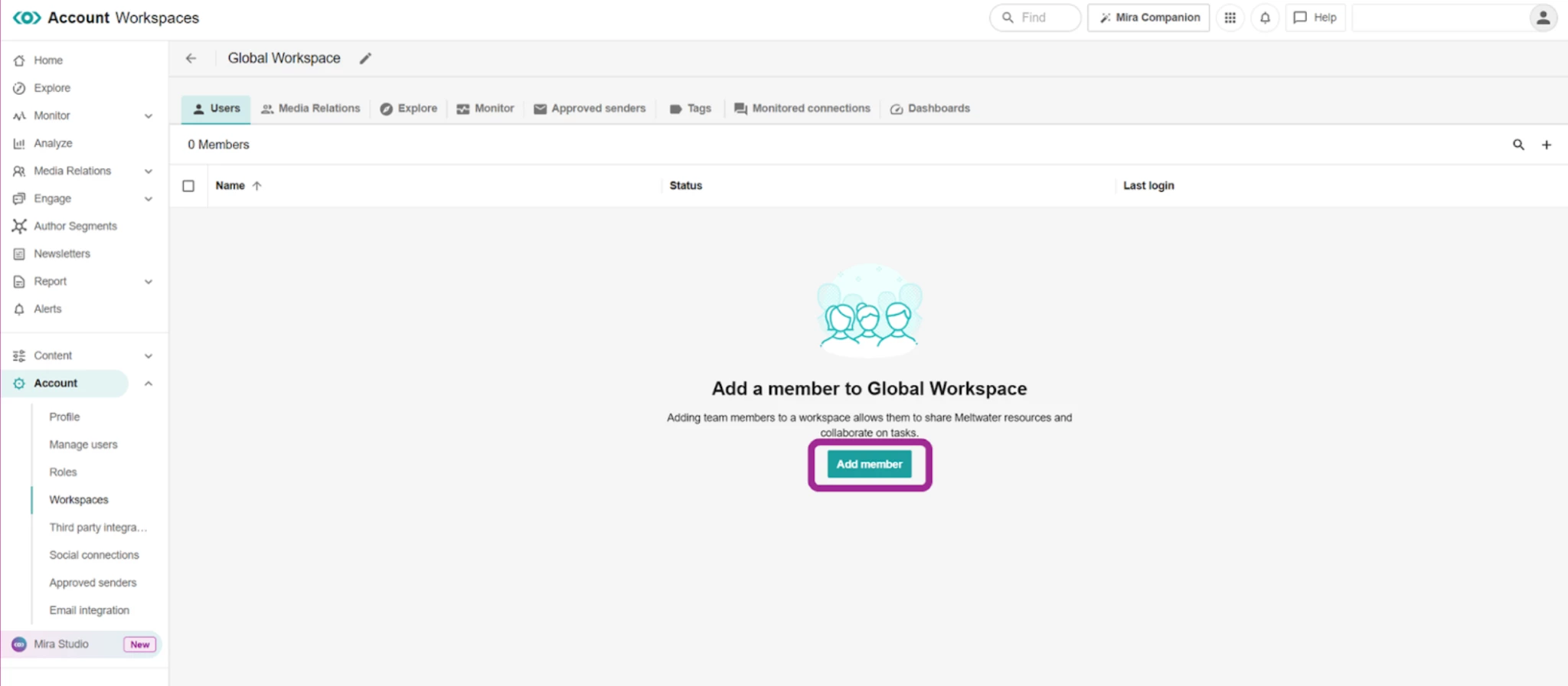Switch to the Approved senders tab

coord(590,109)
